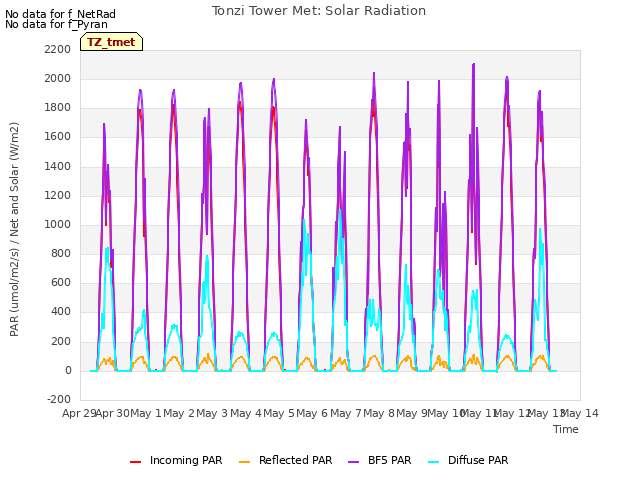Click the Diffuse PAR peak on May 6
The height and width of the screenshot is (480, 640).
[340, 210]
